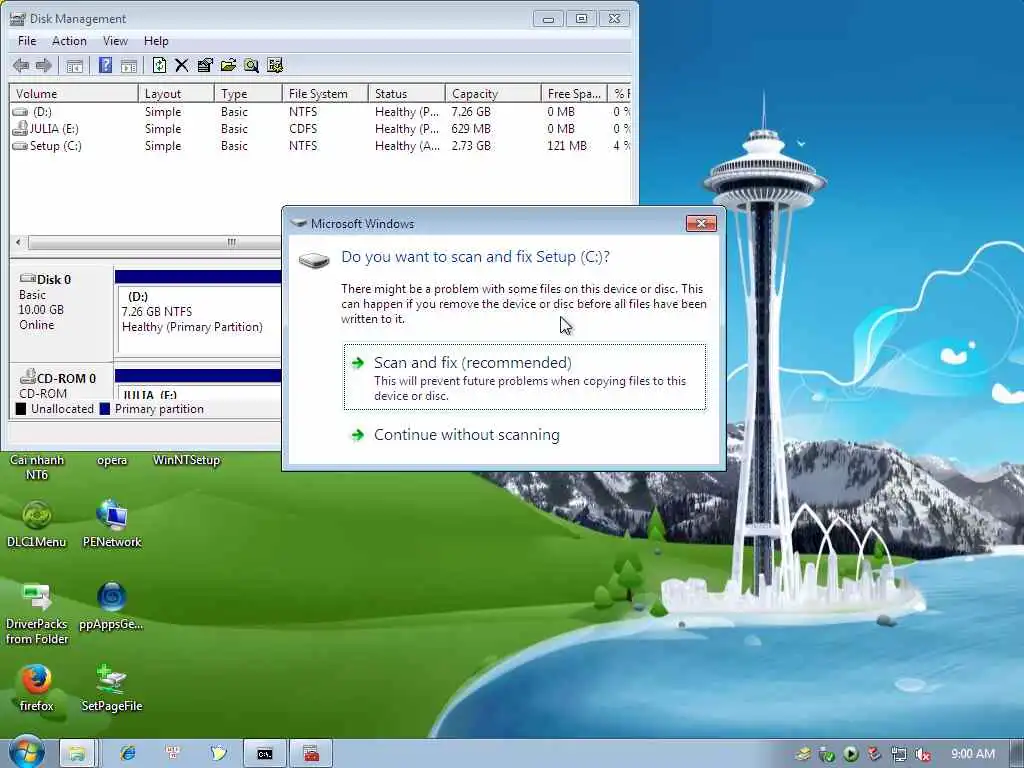Click the 121 MB free space cell
Screen dimensions: 1024x768
pyautogui.click(x=567, y=146)
